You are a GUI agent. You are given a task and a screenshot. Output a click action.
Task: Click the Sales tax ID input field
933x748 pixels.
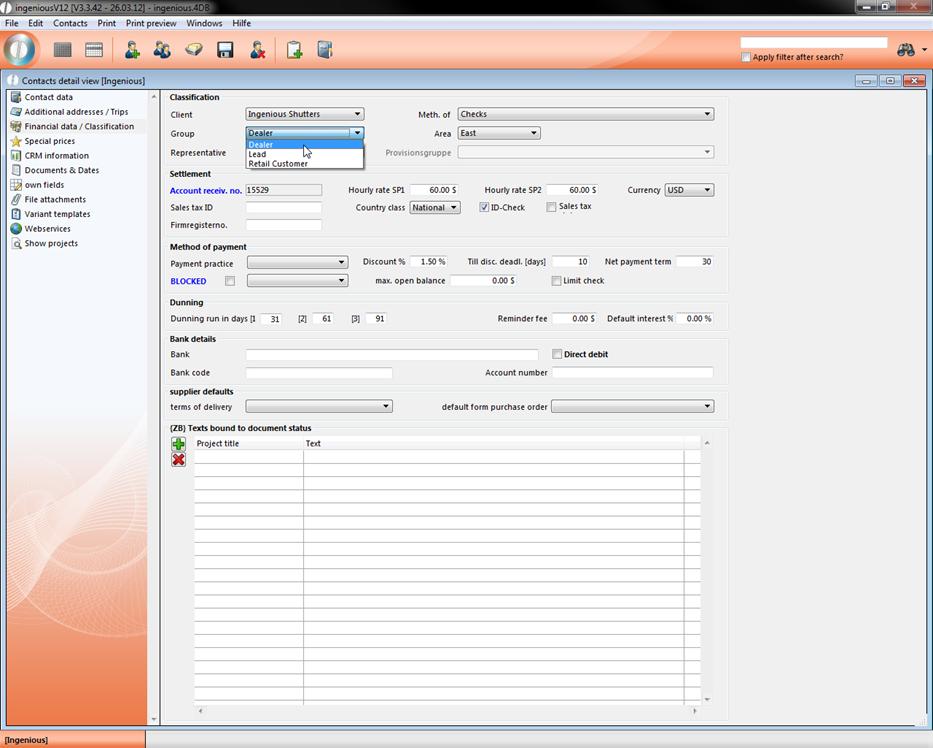[284, 208]
